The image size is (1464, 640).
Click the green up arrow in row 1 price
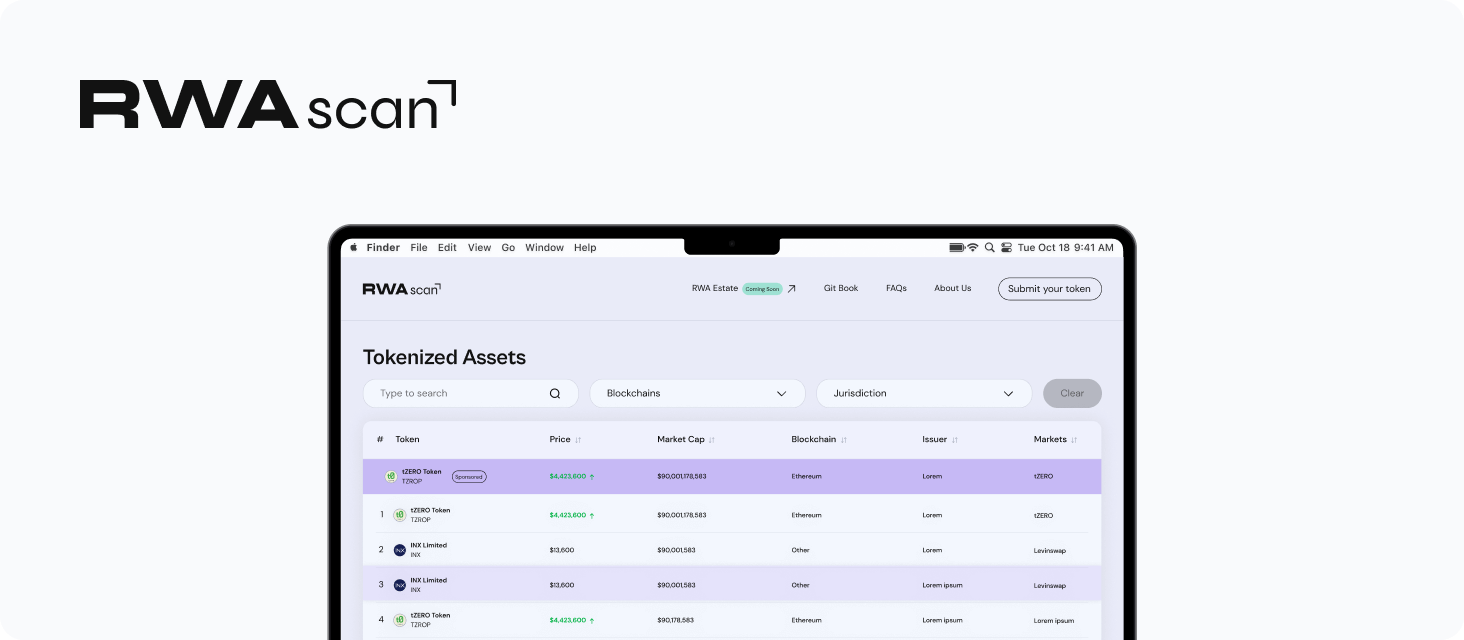[592, 516]
